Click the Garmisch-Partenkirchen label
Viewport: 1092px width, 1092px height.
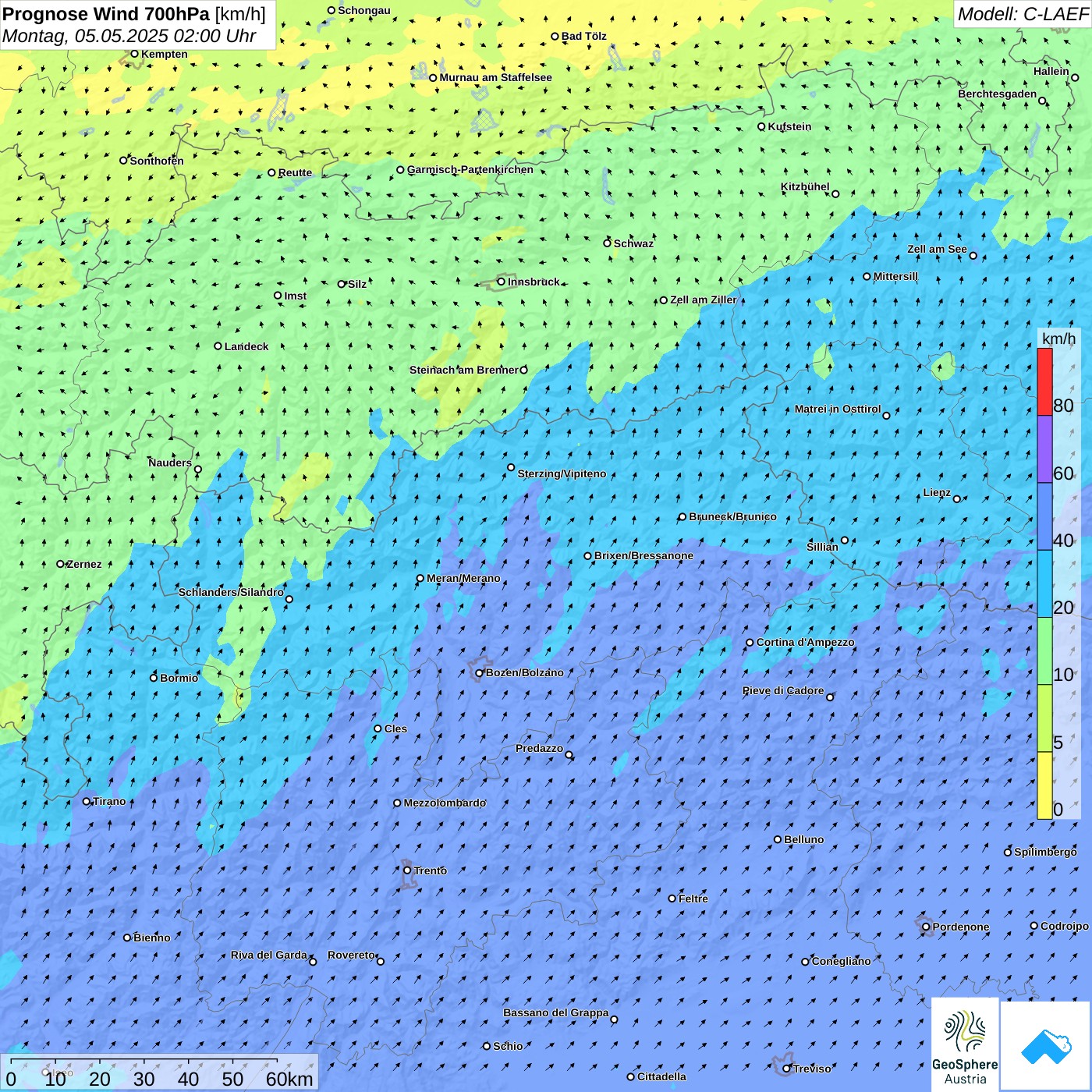470,169
